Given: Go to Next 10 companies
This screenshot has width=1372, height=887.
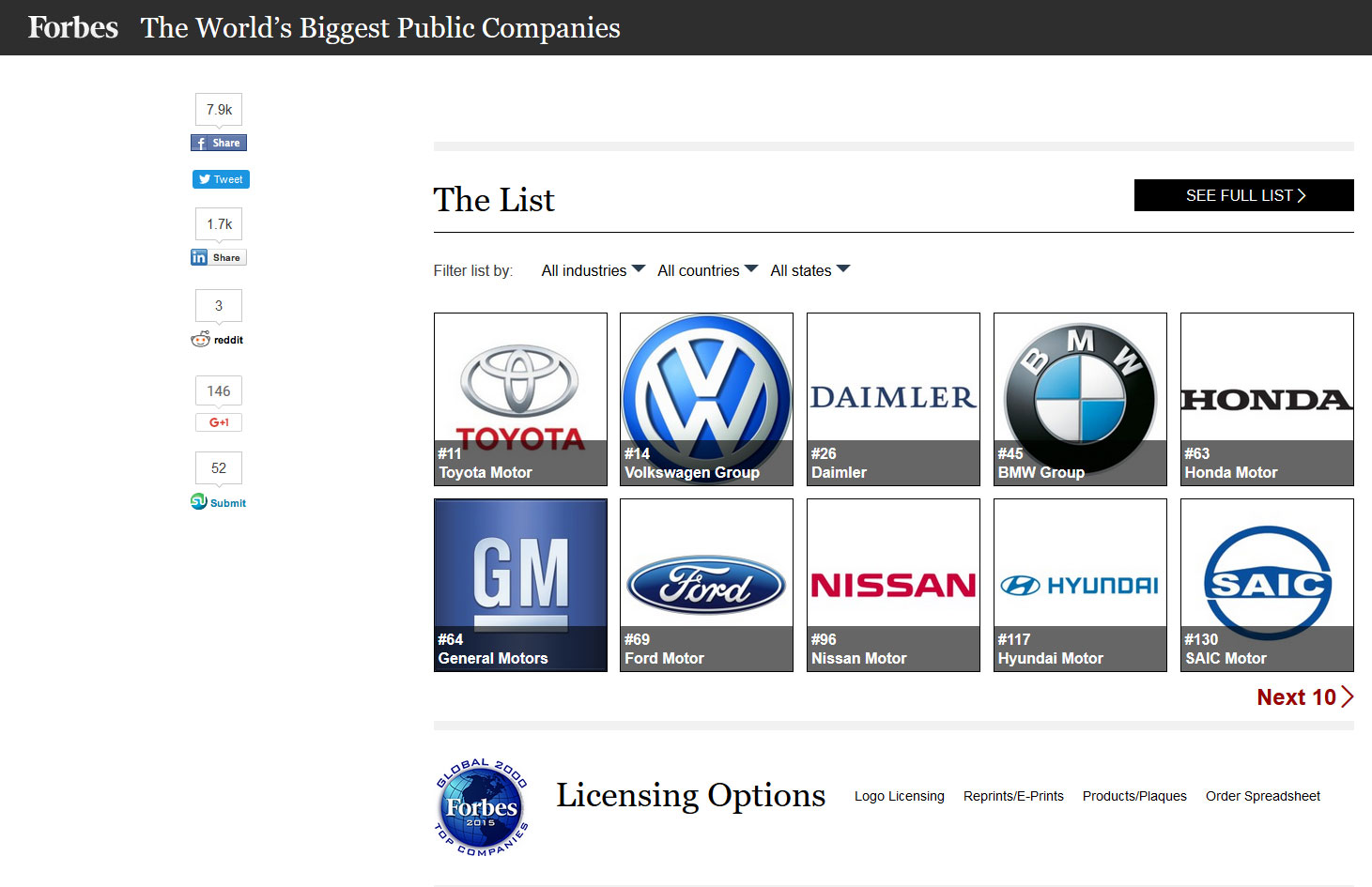Looking at the screenshot, I should pyautogui.click(x=1305, y=697).
